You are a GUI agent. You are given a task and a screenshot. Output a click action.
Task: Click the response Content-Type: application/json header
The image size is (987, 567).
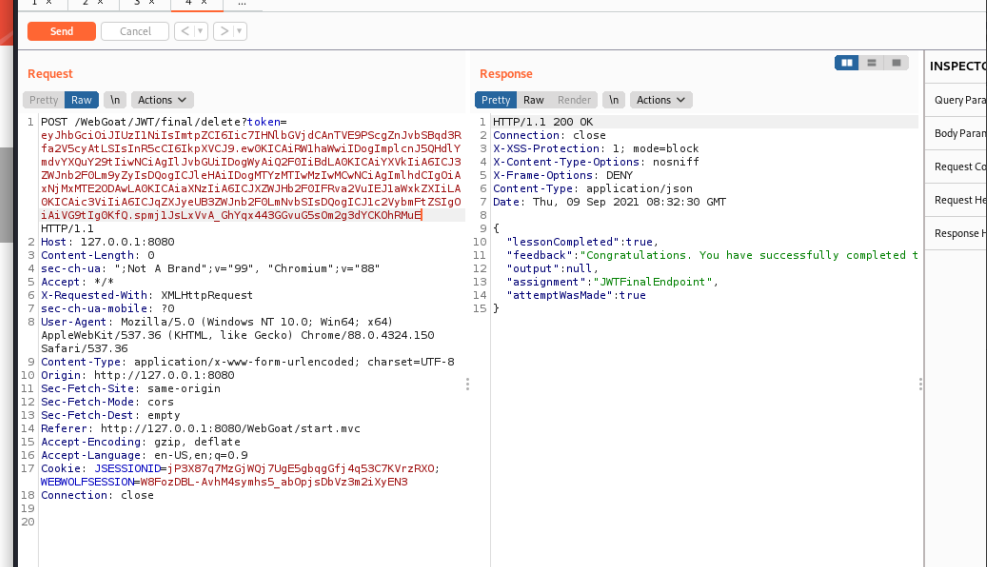pos(592,189)
